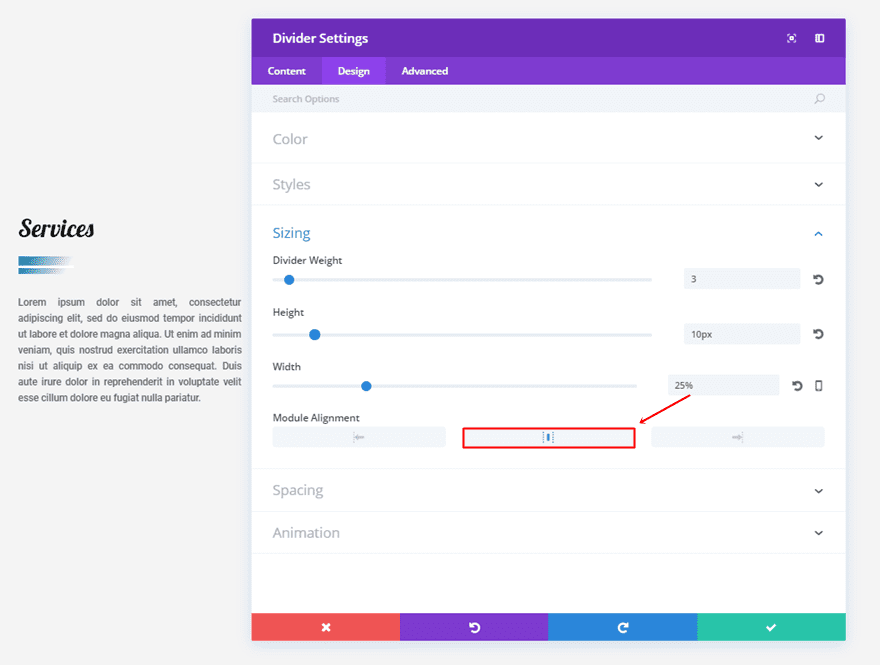Undo the last change

click(x=474, y=627)
